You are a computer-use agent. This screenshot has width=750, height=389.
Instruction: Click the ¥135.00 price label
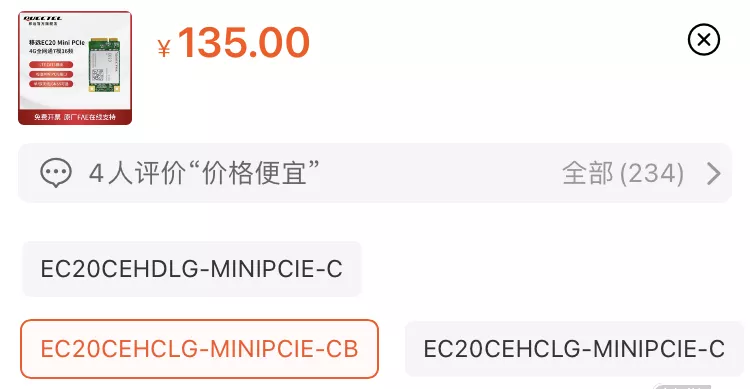[233, 43]
